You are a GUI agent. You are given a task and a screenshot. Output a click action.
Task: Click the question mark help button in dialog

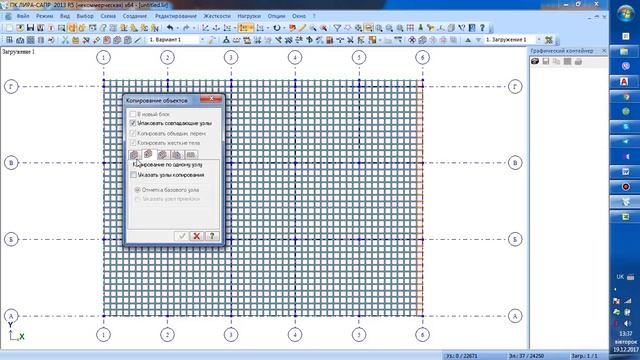pos(212,236)
